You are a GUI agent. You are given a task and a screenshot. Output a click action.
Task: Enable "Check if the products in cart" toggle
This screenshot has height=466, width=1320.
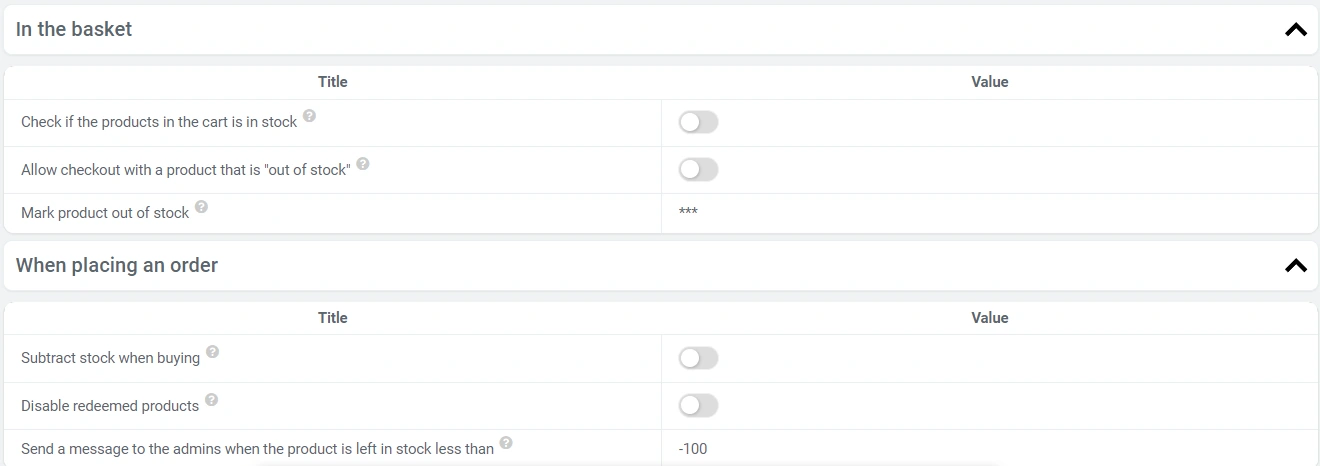point(698,122)
